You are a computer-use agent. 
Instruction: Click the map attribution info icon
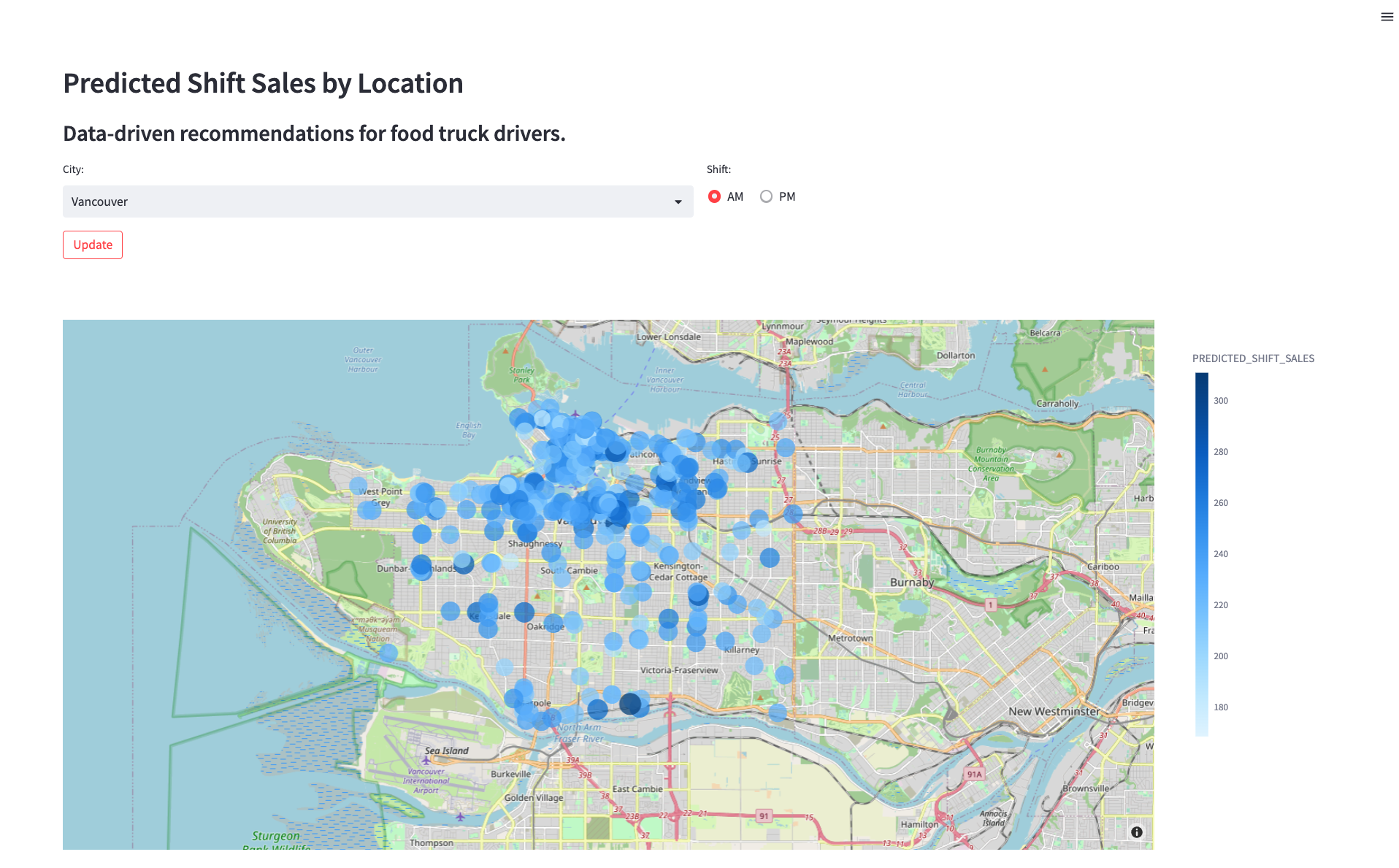[x=1136, y=832]
